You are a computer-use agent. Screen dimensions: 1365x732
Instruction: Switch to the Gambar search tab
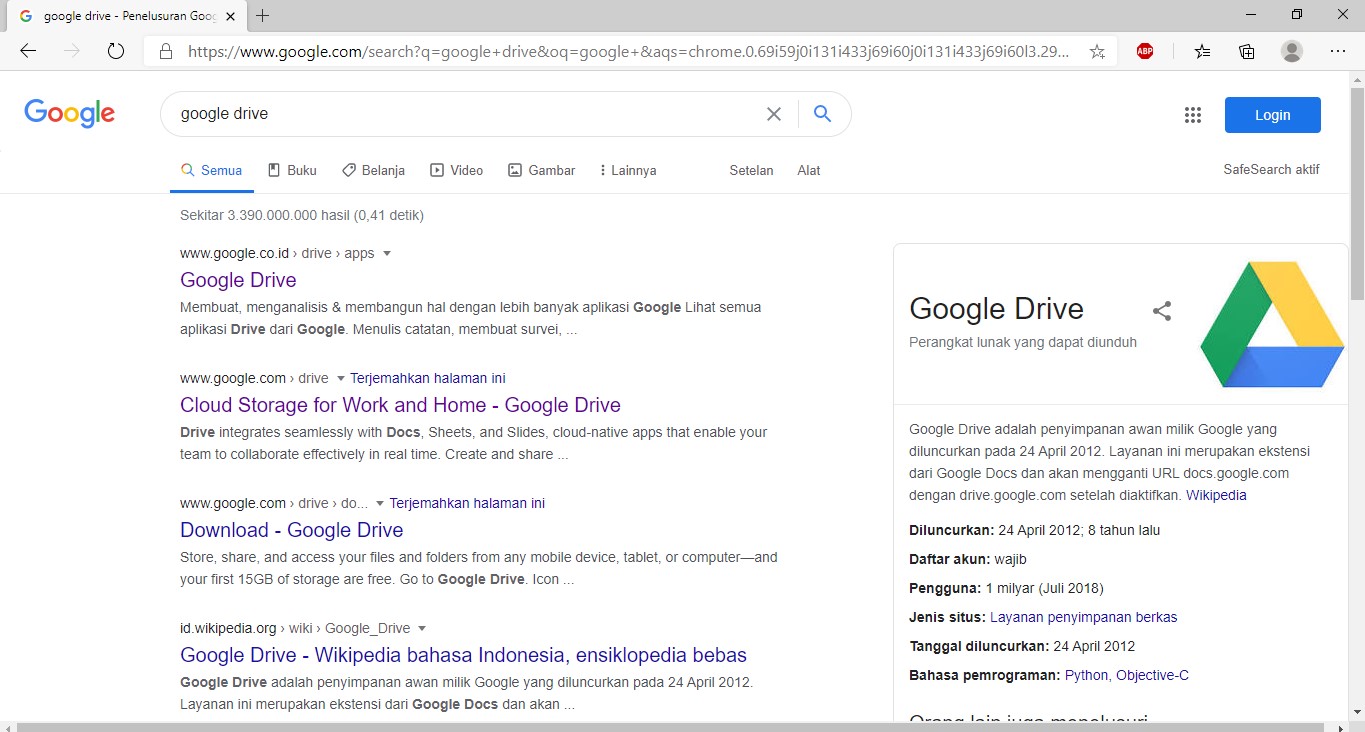click(541, 170)
